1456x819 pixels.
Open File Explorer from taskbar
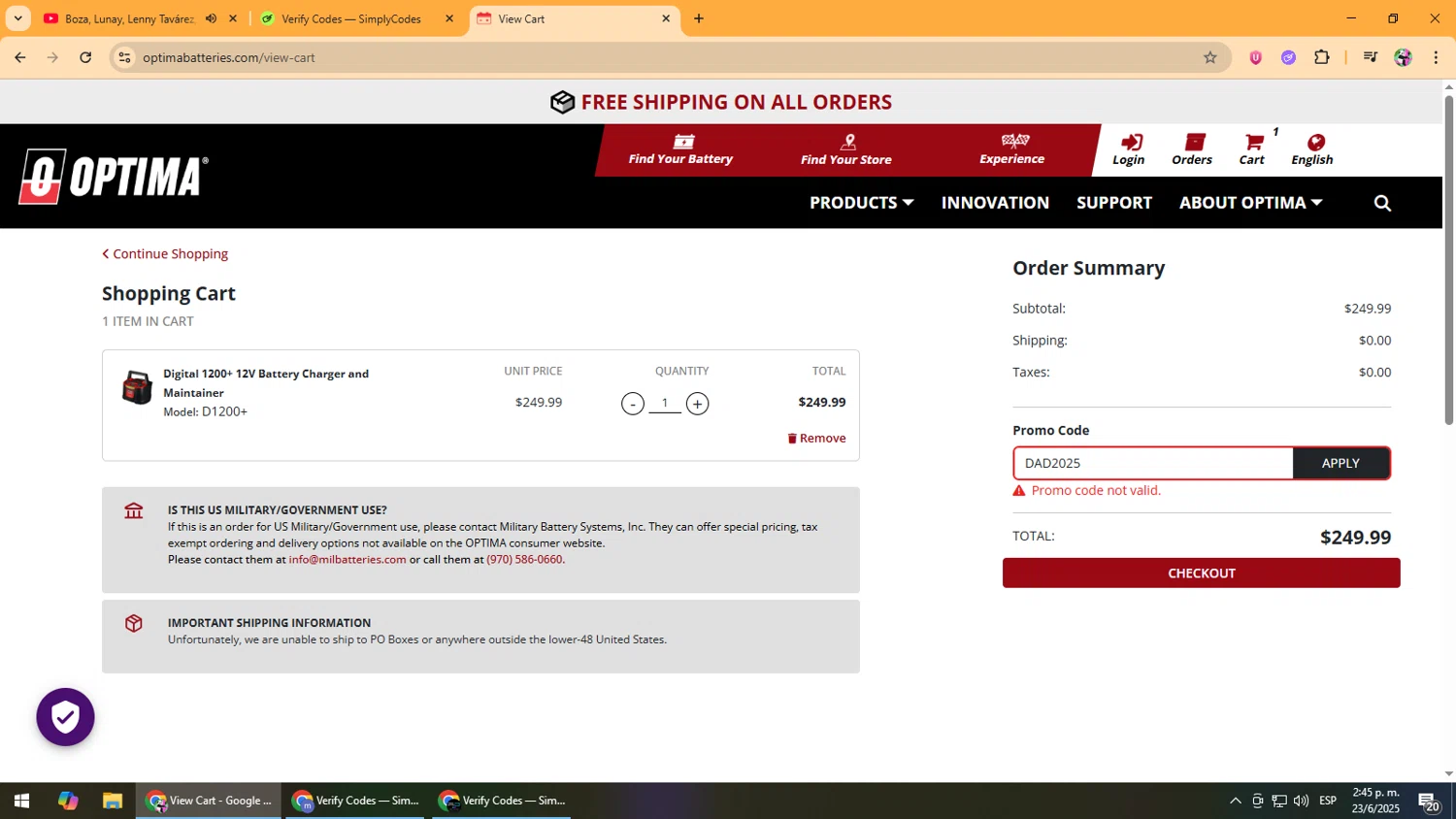113,801
